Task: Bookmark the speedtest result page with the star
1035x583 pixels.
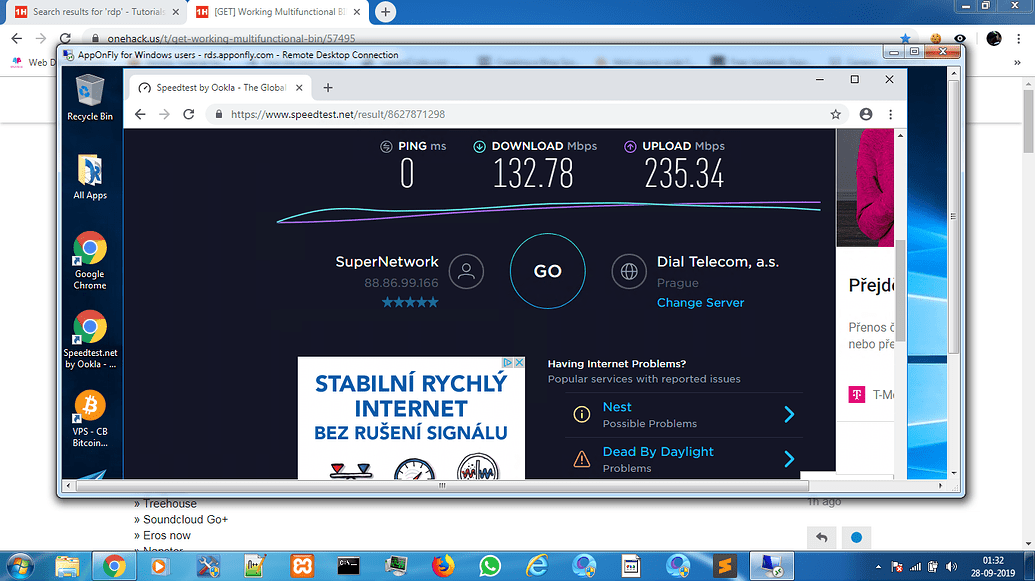Action: click(x=835, y=114)
